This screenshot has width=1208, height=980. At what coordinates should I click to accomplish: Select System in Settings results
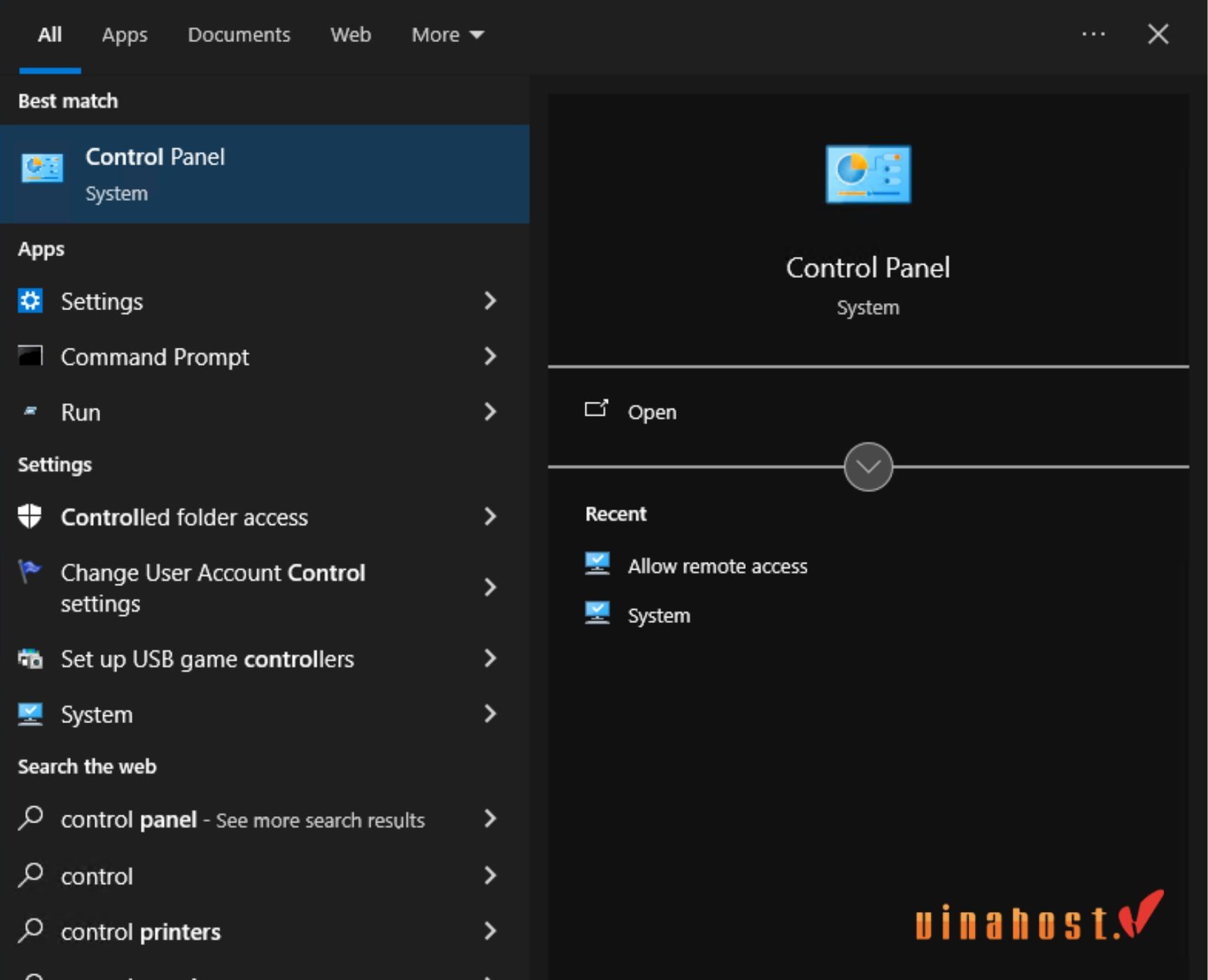point(265,714)
